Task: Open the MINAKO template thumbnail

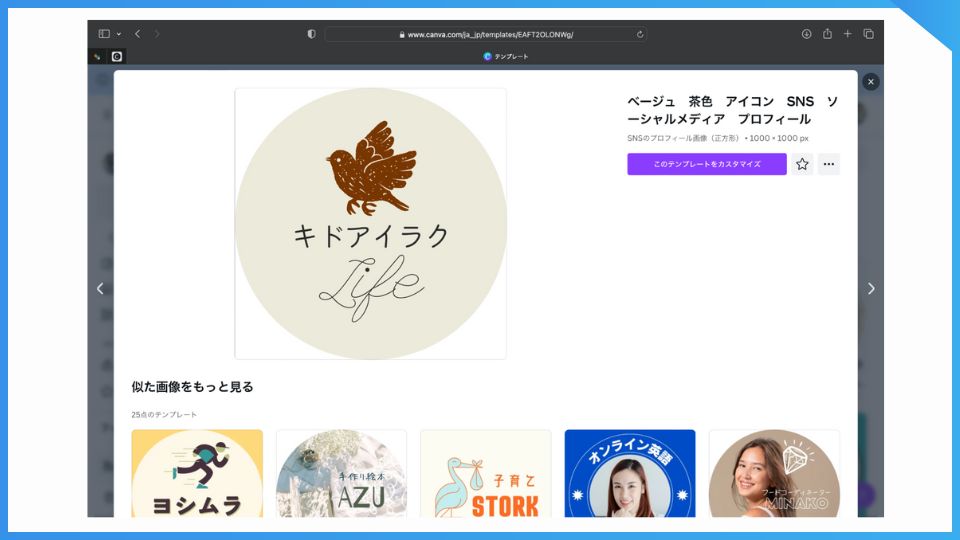Action: [774, 474]
